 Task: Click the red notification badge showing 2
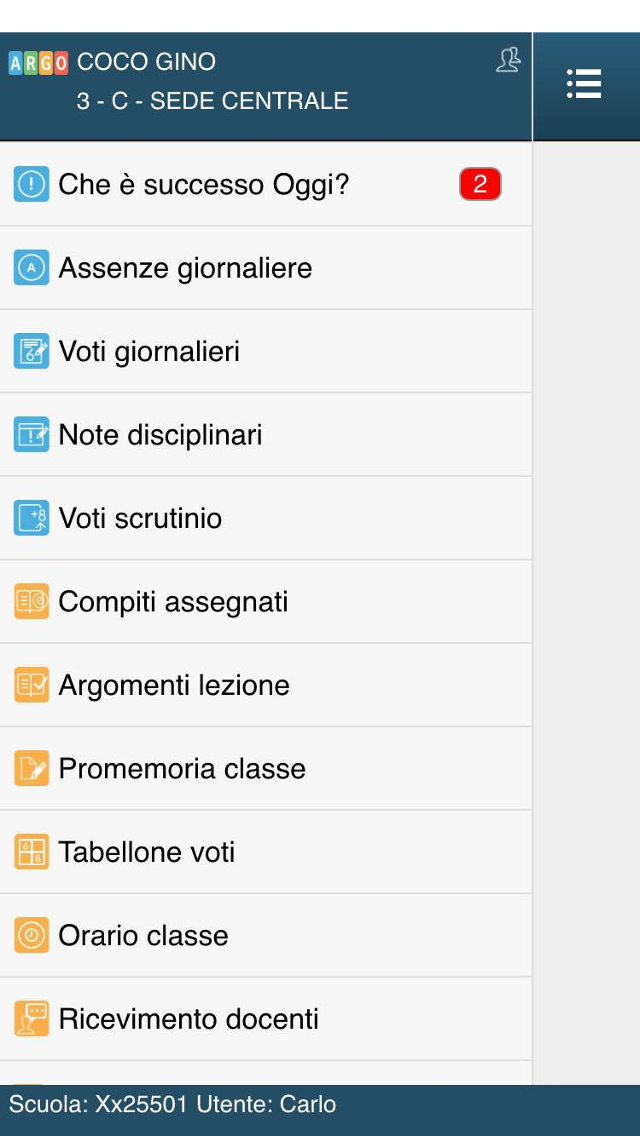[480, 184]
